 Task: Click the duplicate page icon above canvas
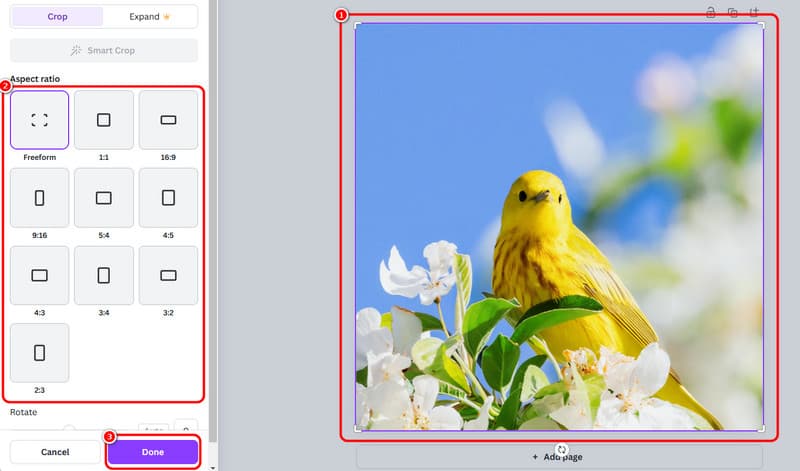pos(732,12)
